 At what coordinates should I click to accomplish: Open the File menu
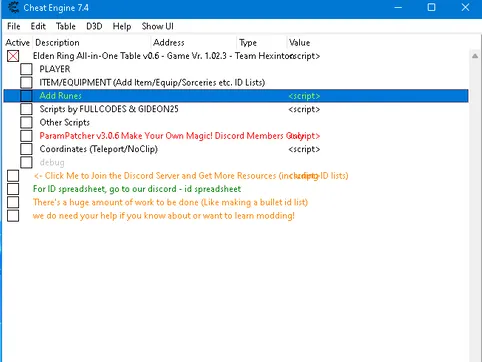coord(14,26)
